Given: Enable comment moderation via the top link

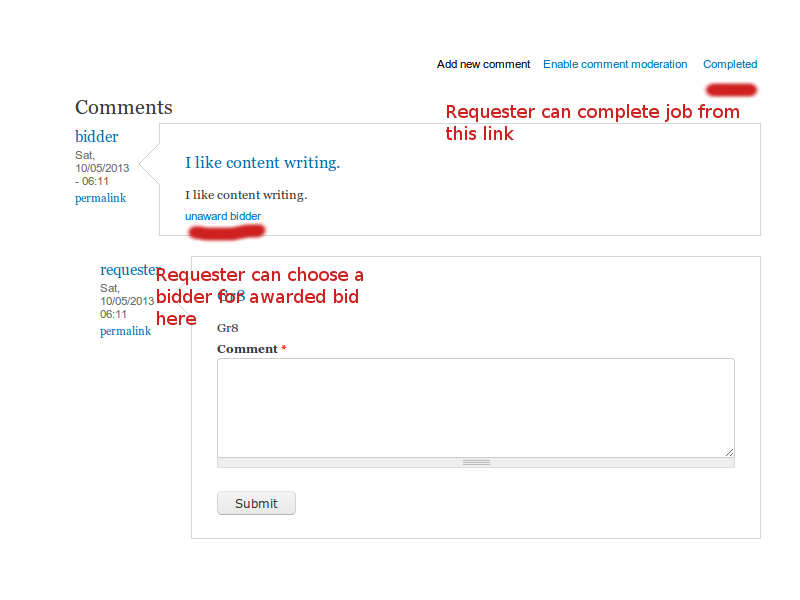Looking at the screenshot, I should pos(615,64).
